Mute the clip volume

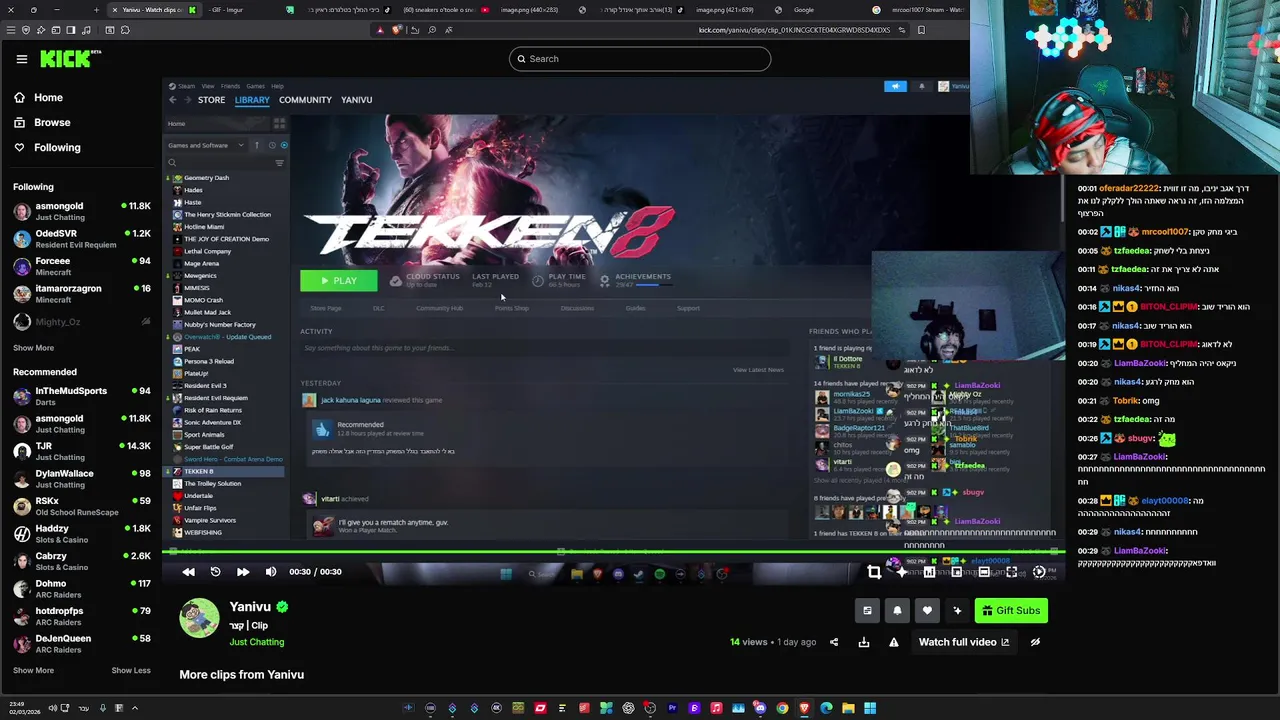(271, 572)
